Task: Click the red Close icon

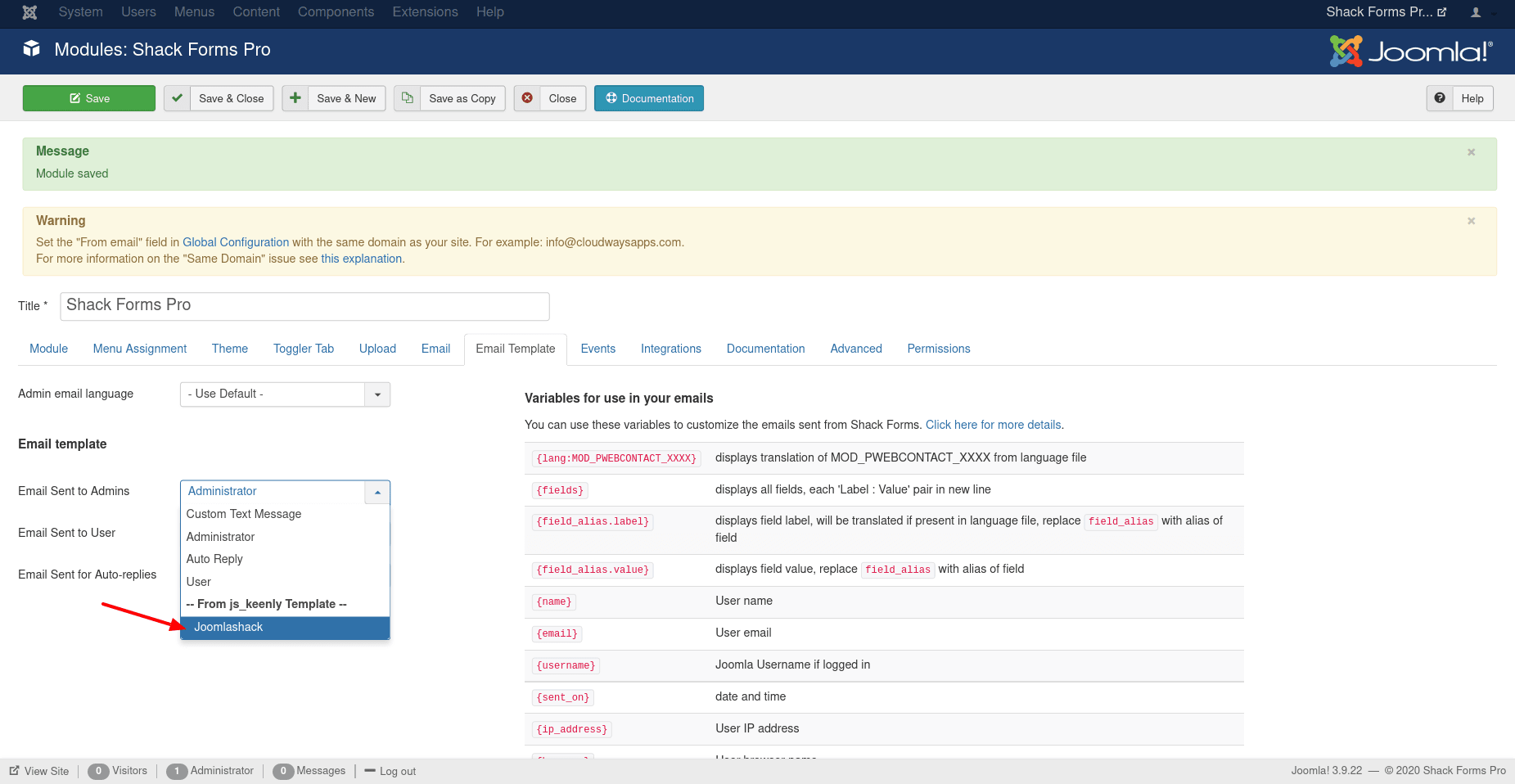Action: tap(527, 98)
